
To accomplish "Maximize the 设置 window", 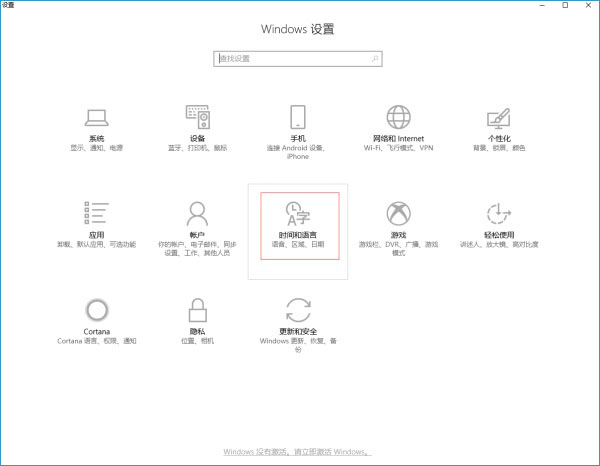I will point(565,5).
